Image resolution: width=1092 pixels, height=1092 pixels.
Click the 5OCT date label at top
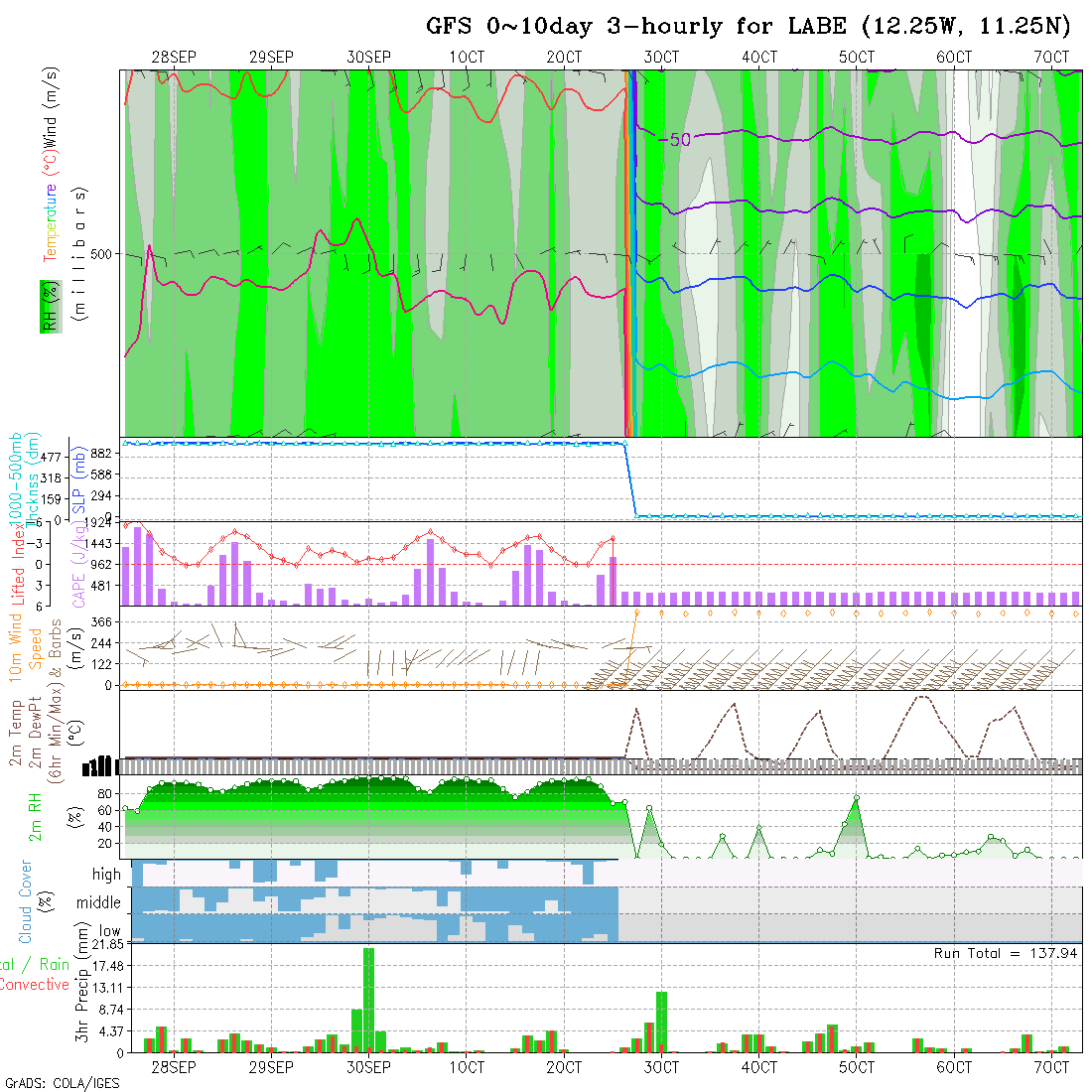pos(856,58)
